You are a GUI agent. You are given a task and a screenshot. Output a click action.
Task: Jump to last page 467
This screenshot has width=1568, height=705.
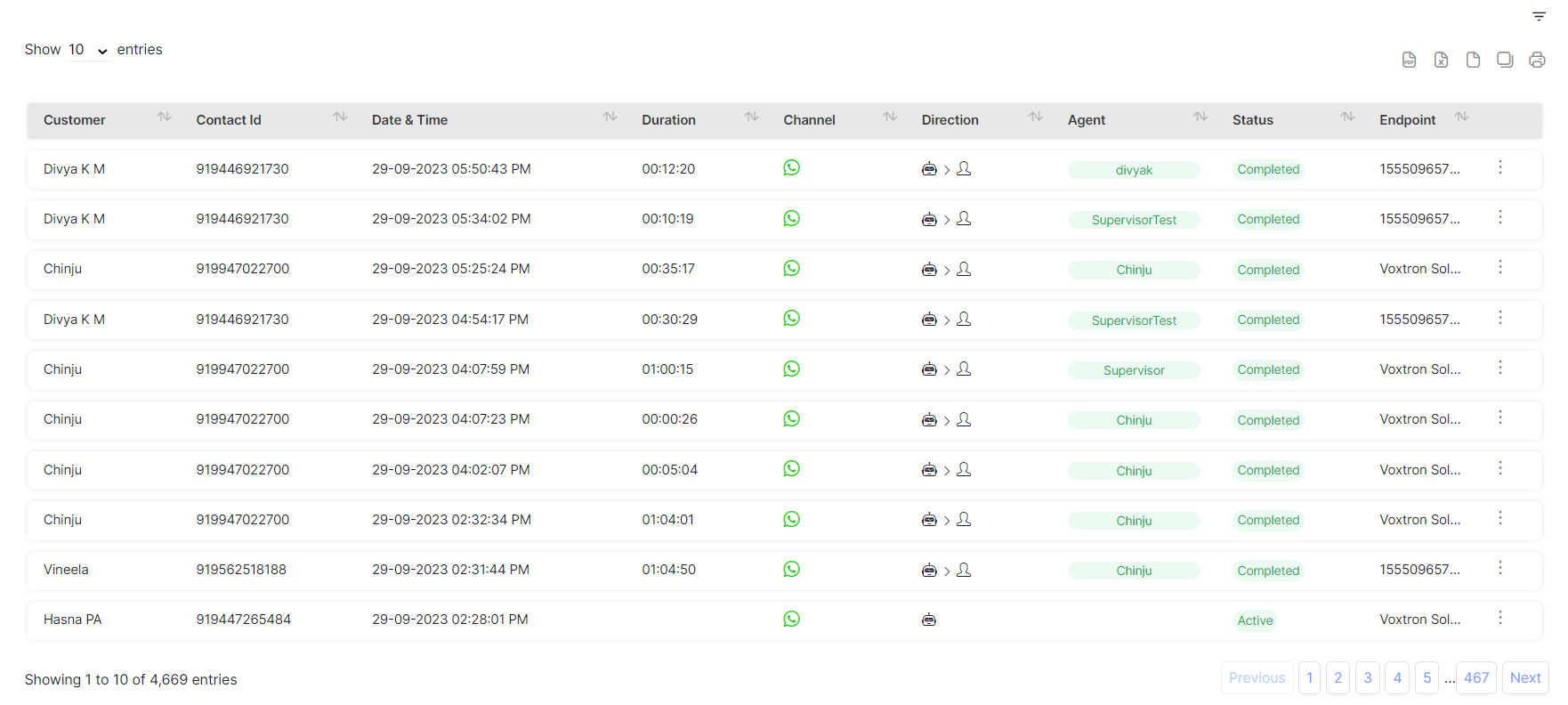[x=1475, y=678]
